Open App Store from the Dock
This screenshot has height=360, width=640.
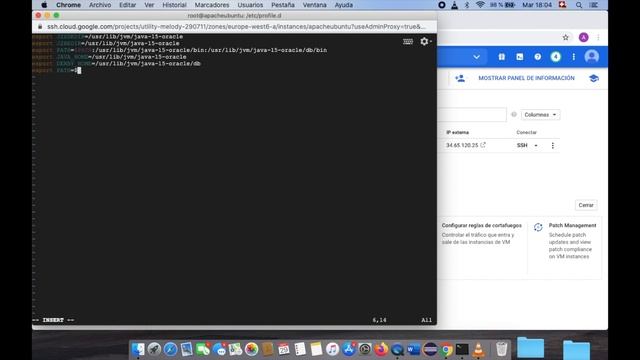(349, 349)
